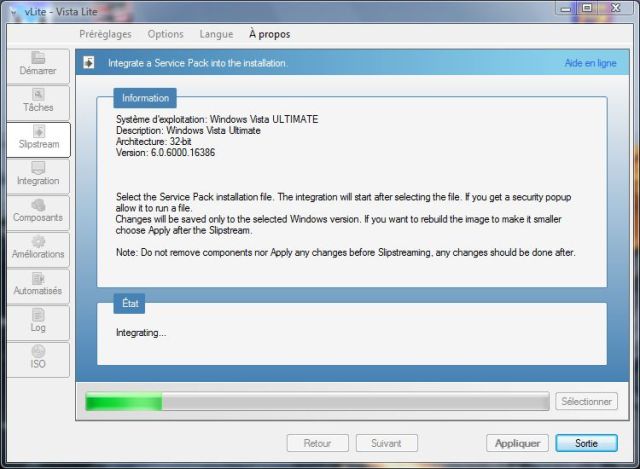This screenshot has height=469, width=640.
Task: Open the Améliorations sidebar section
Action: [38, 250]
